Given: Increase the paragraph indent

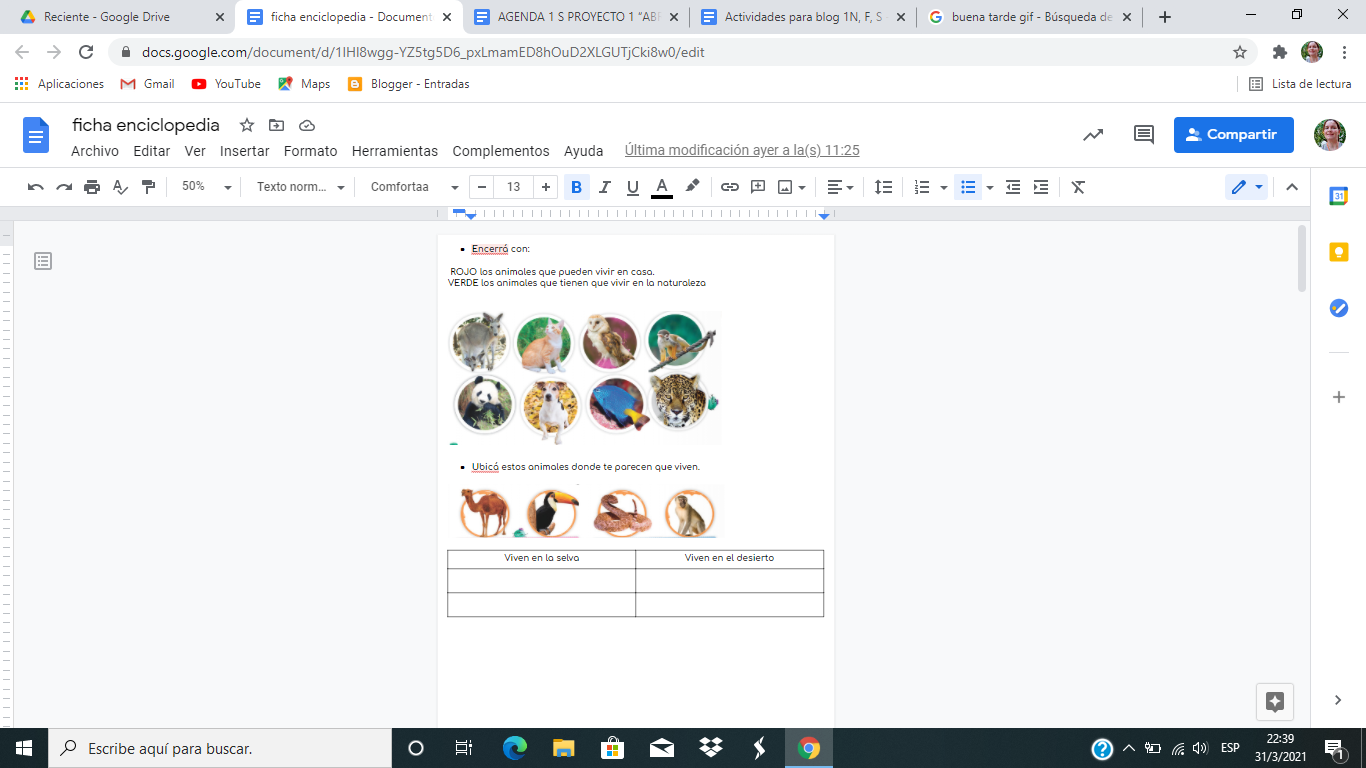Looking at the screenshot, I should pyautogui.click(x=1041, y=187).
